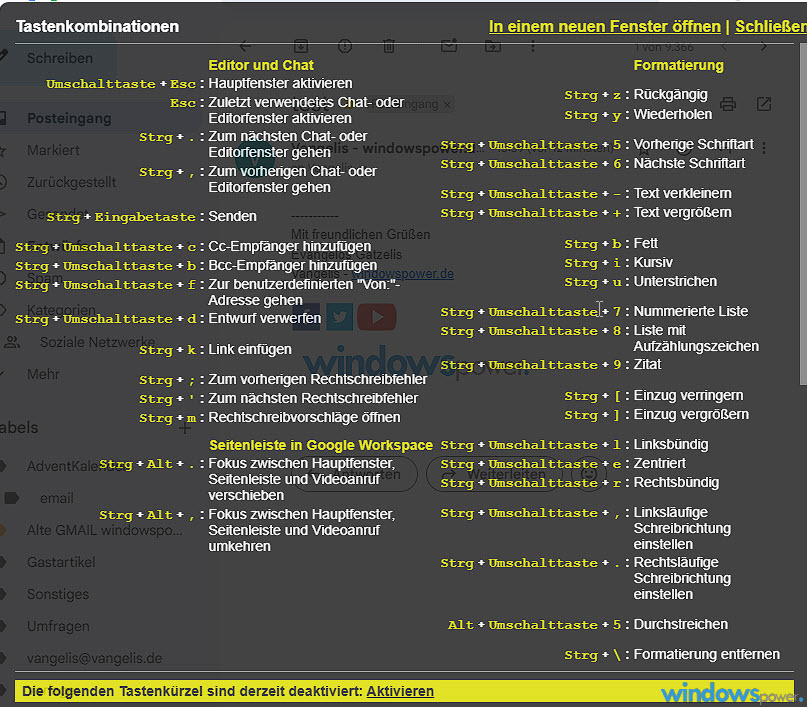Open the email label in sidebar
807x707 pixels.
pyautogui.click(x=57, y=498)
